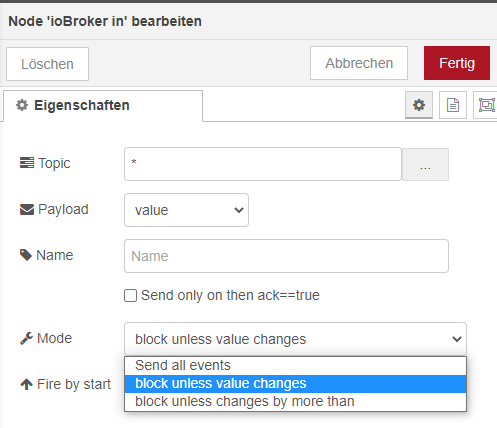The width and height of the screenshot is (497, 428).
Task: Click the tag icon beside Name
Action: click(26, 255)
